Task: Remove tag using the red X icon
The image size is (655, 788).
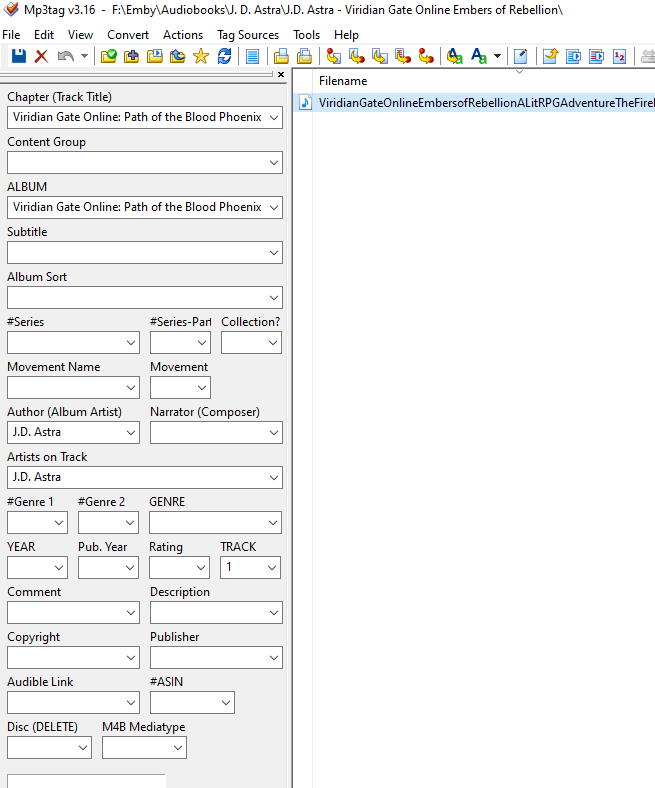Action: (41, 56)
